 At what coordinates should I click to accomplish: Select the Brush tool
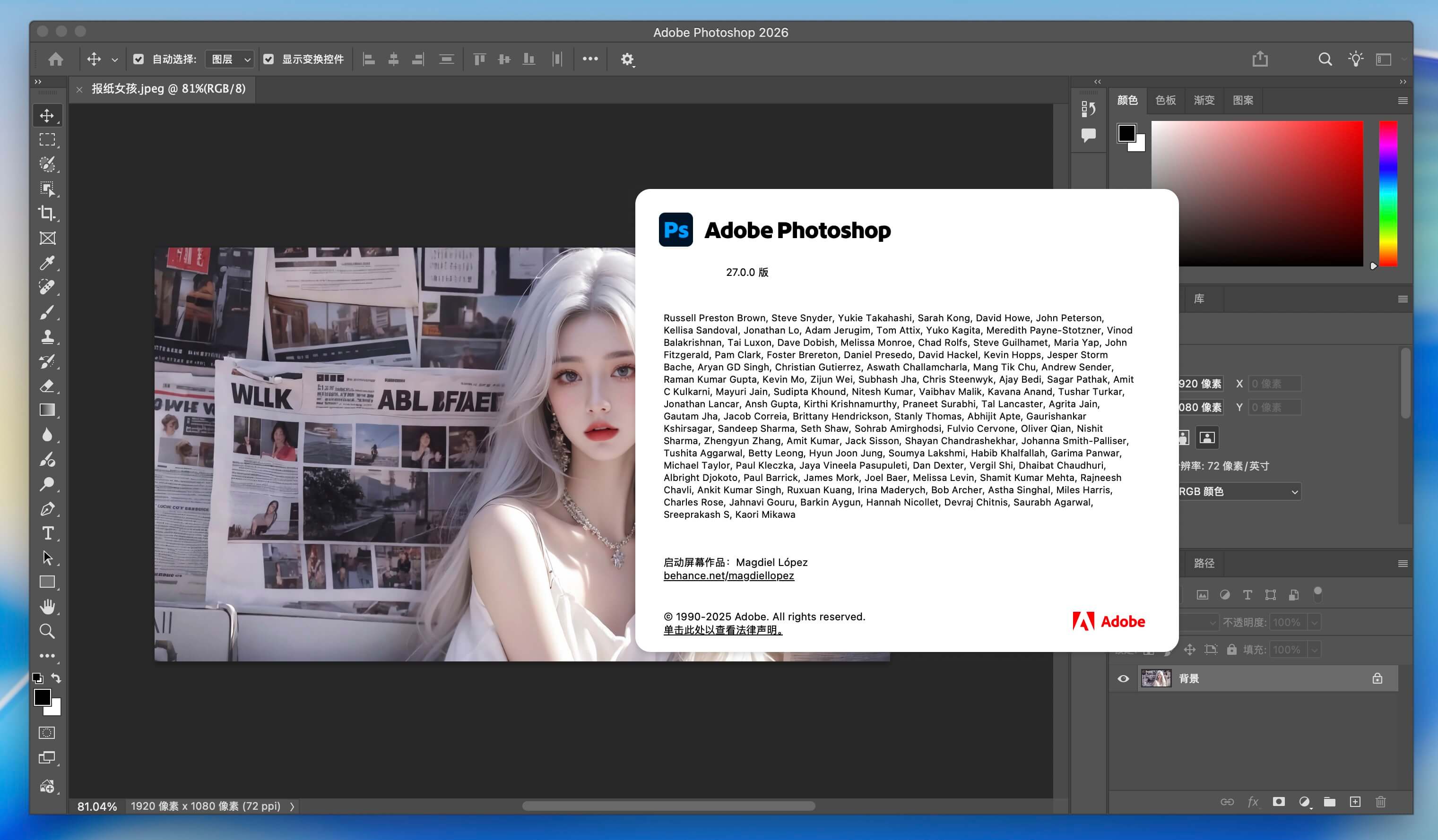click(47, 312)
